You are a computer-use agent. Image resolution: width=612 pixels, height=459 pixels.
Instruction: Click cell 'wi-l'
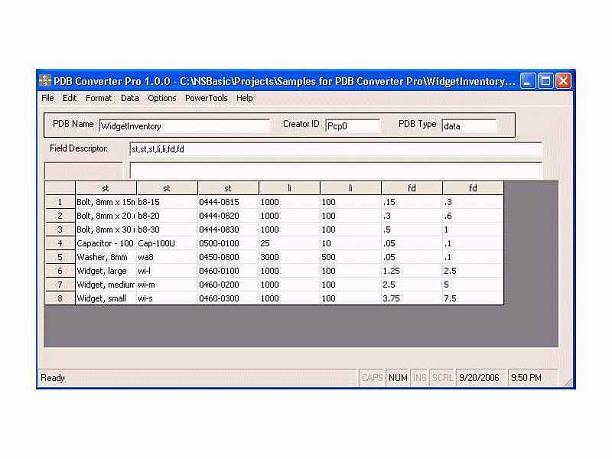coord(167,271)
